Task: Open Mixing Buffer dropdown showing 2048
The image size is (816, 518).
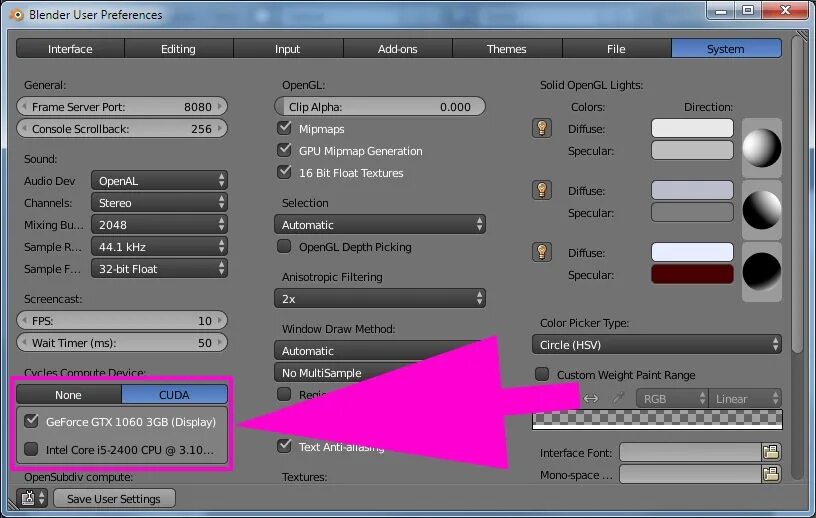Action: click(x=159, y=224)
